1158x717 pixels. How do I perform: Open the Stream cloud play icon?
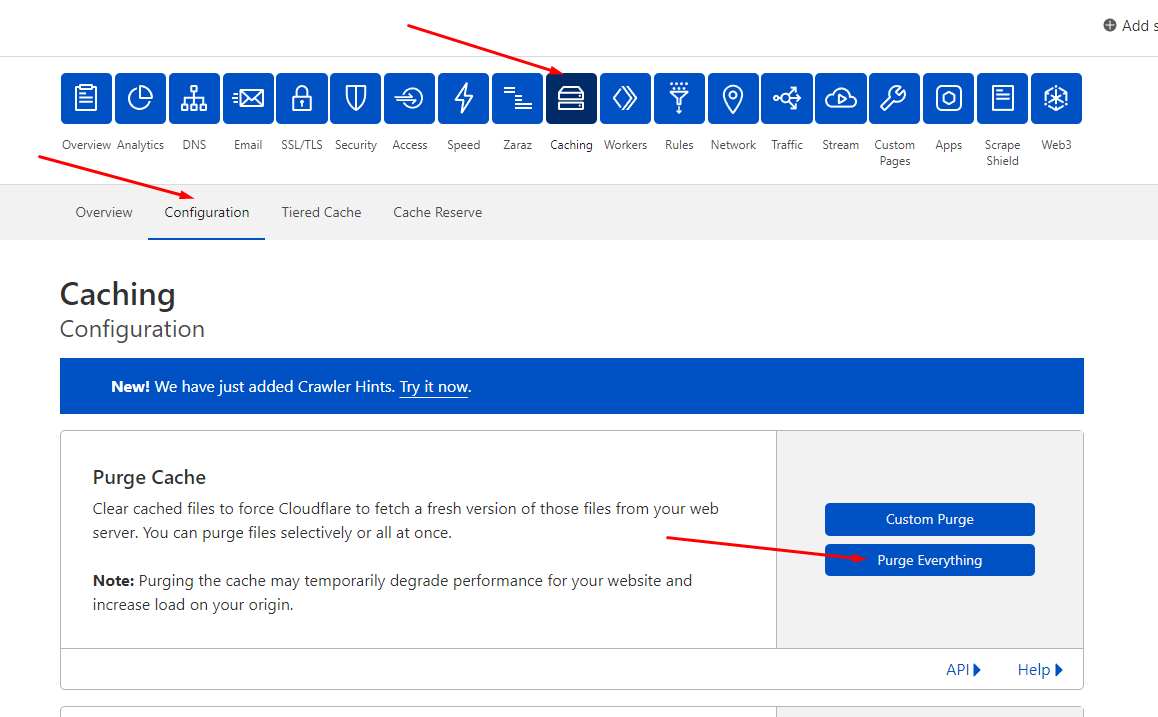click(841, 98)
